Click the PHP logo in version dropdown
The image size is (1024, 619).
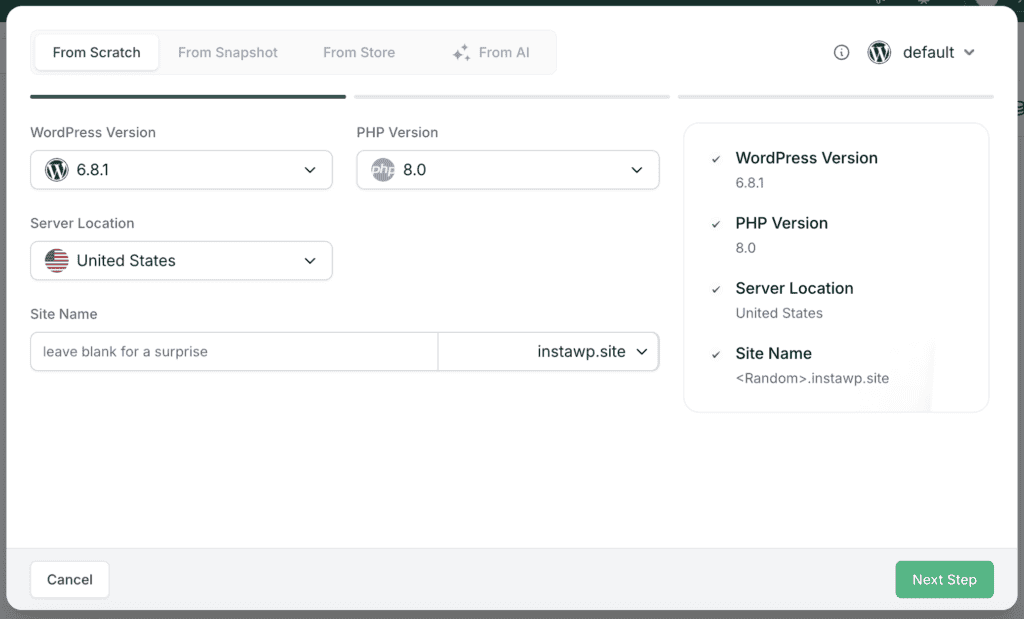pyautogui.click(x=383, y=170)
